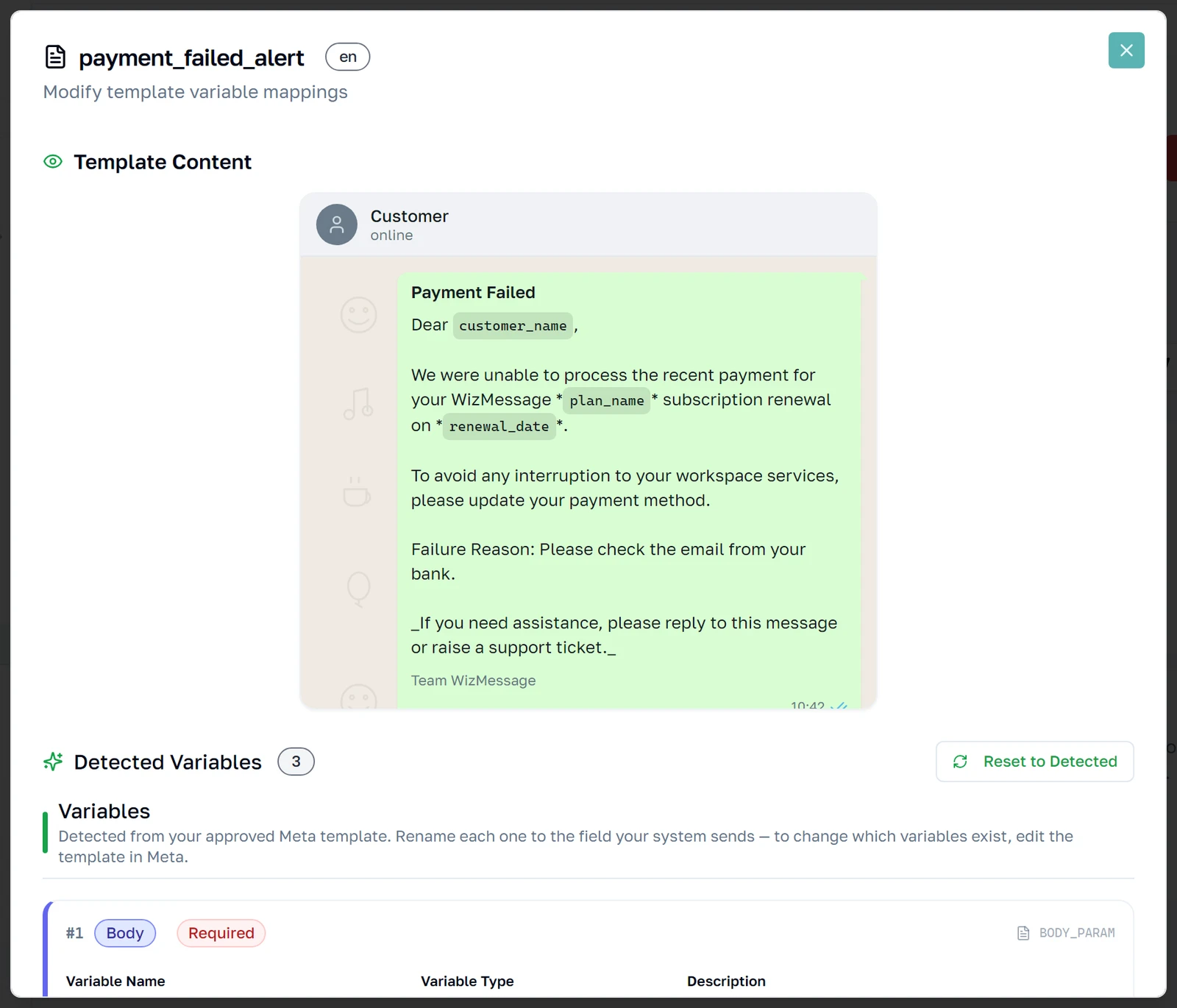Click the eye icon next to Template Content
The height and width of the screenshot is (1008, 1177).
click(53, 161)
